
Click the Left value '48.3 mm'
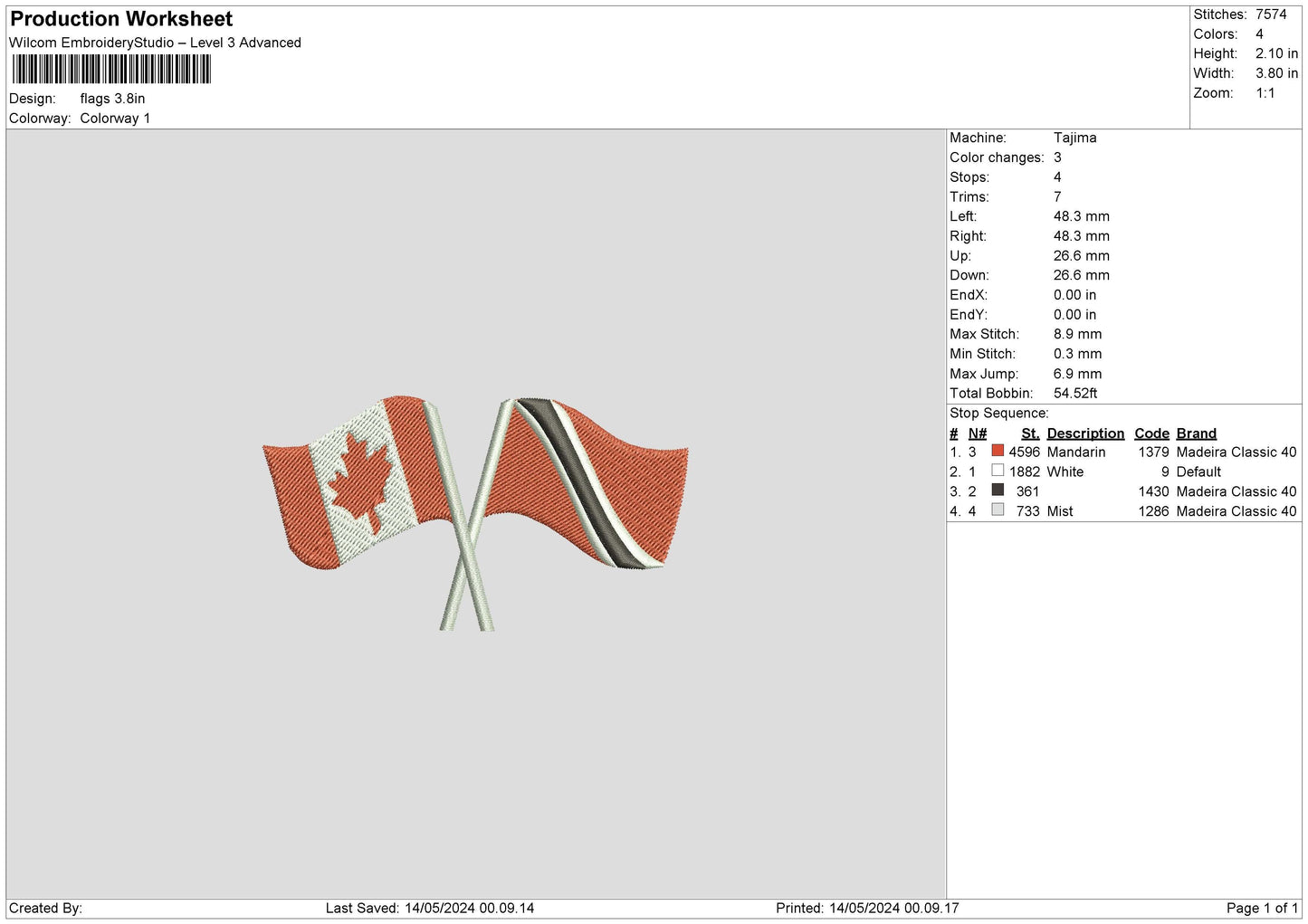click(x=1081, y=216)
